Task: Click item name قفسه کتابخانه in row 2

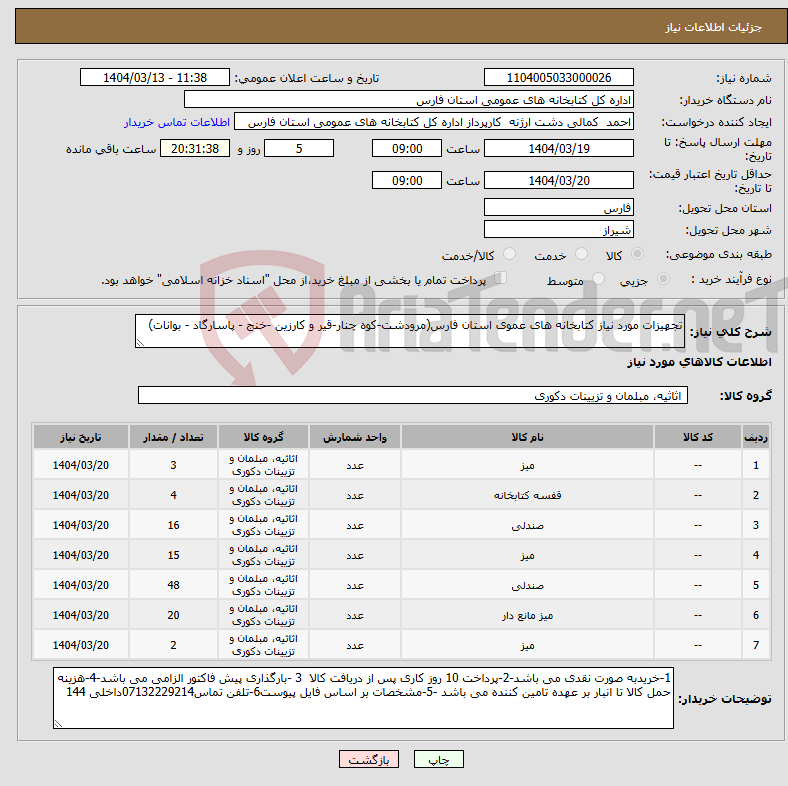Action: click(x=527, y=495)
